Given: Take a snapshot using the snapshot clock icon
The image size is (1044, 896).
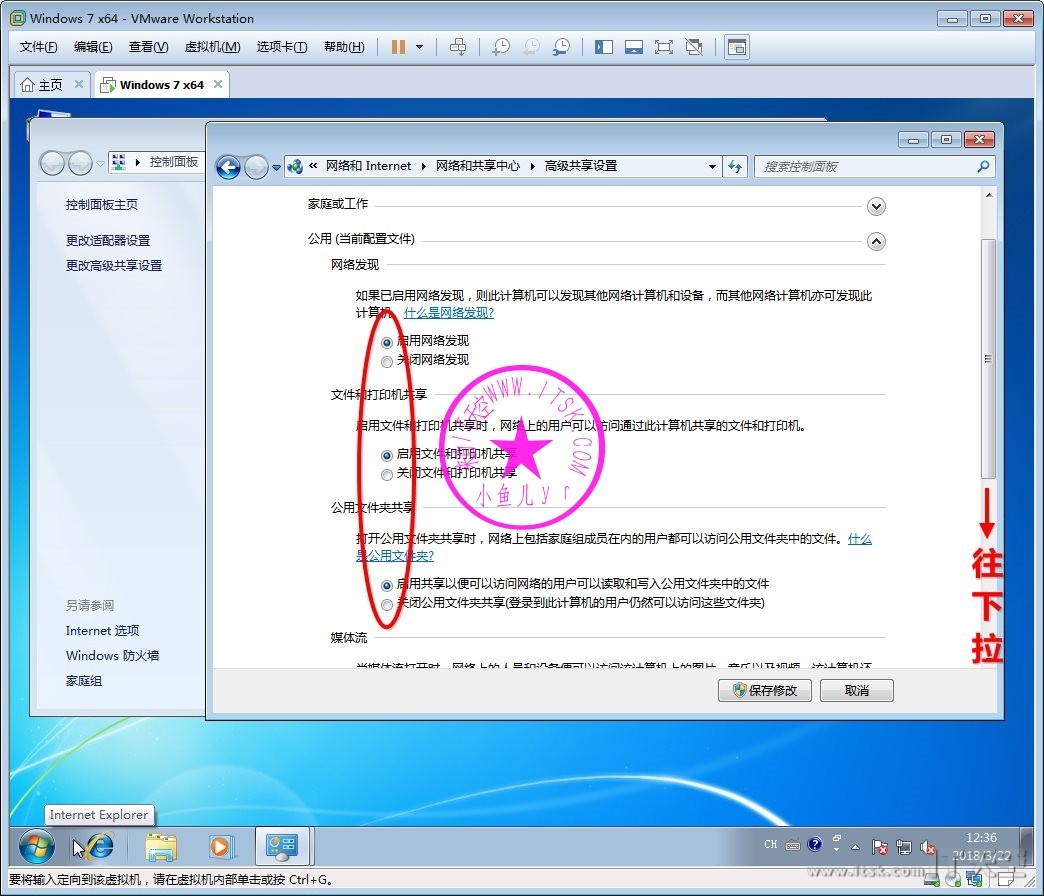Looking at the screenshot, I should 500,47.
